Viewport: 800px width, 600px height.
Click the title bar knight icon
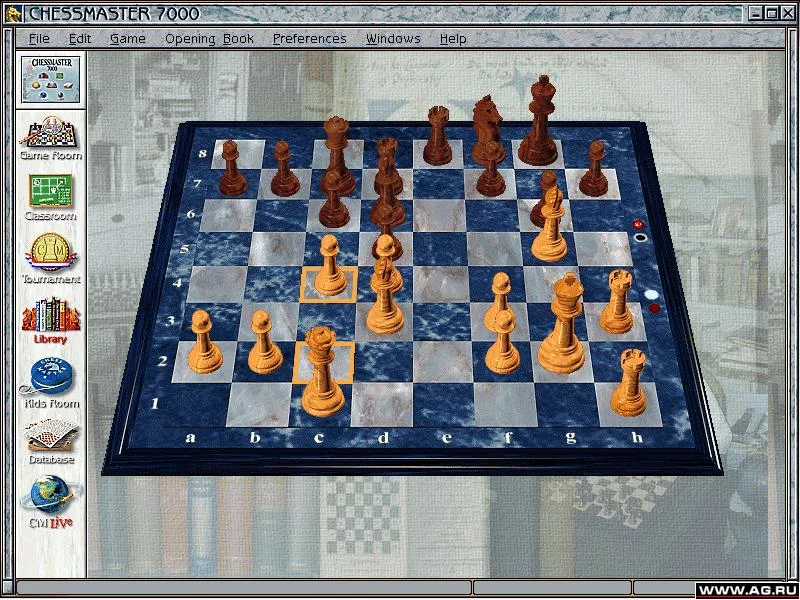click(x=14, y=14)
